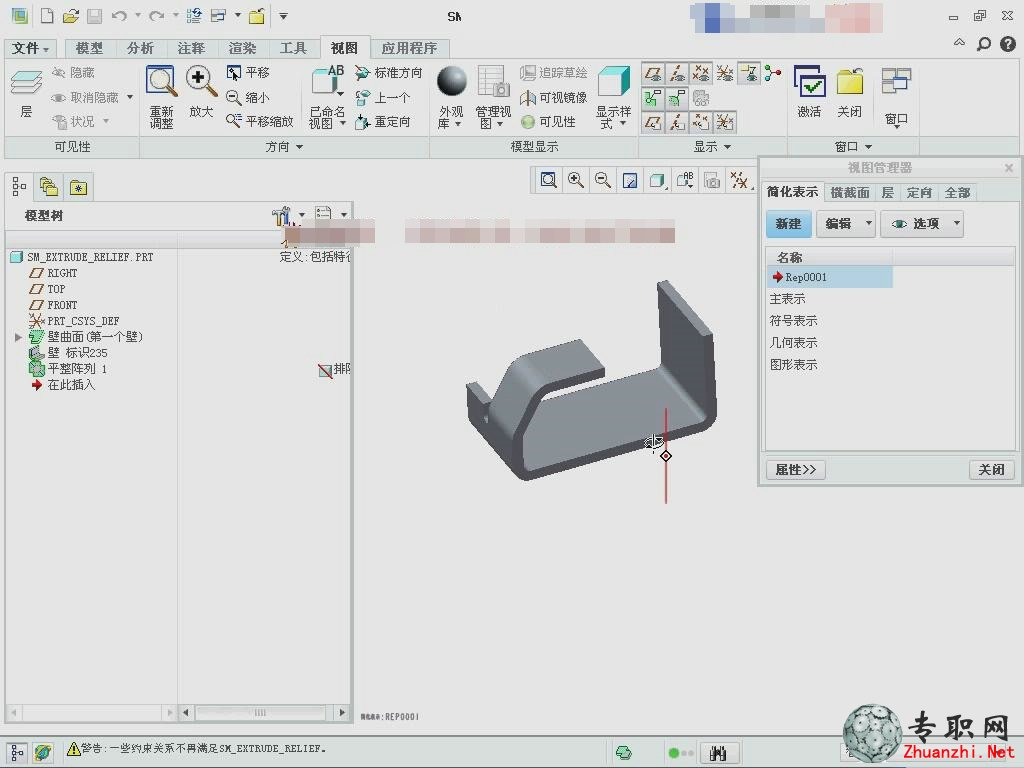Toggle point display in 显示 group
Image resolution: width=1024 pixels, height=768 pixels.
701,73
